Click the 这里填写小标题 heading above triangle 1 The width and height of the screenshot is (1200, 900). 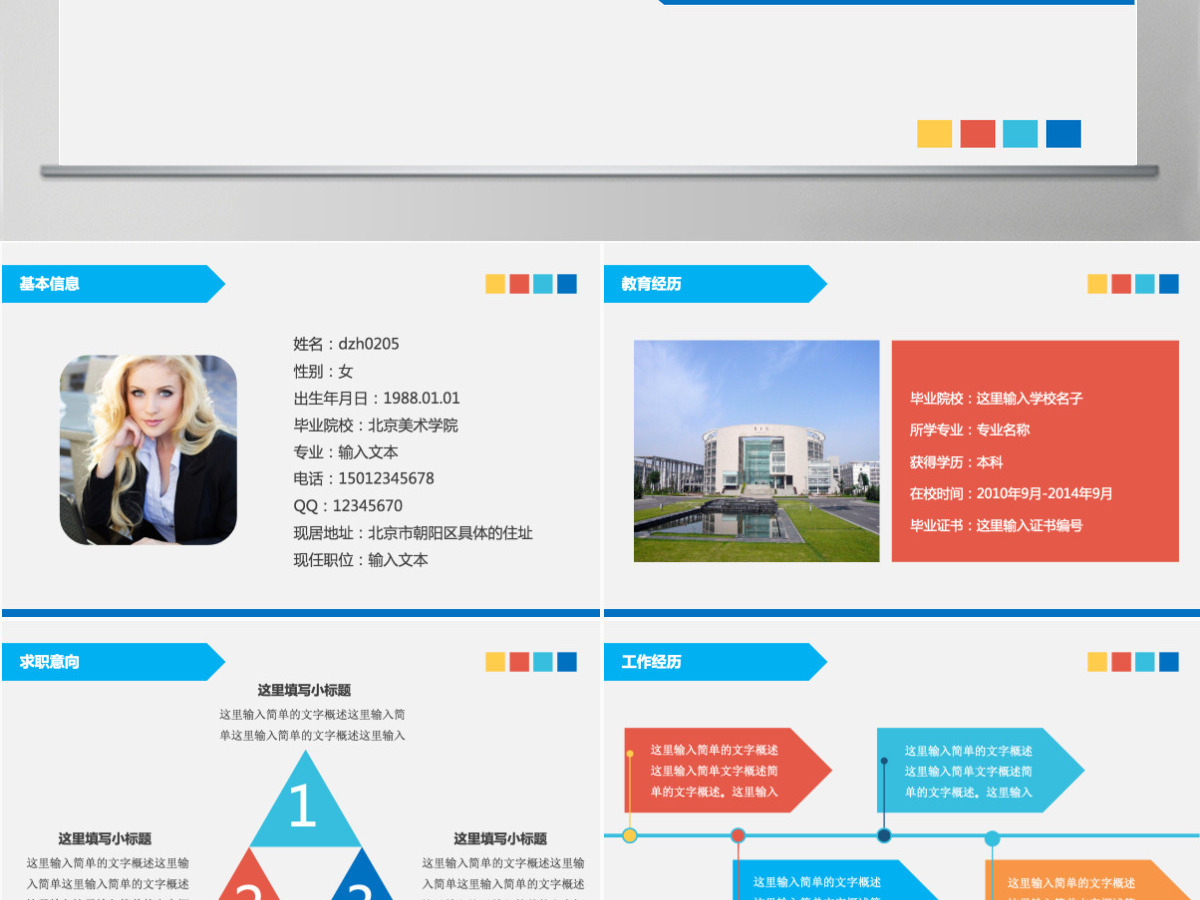click(x=304, y=690)
